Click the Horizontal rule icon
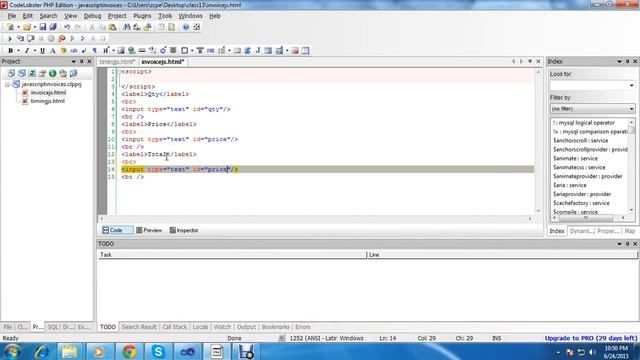 click(142, 51)
